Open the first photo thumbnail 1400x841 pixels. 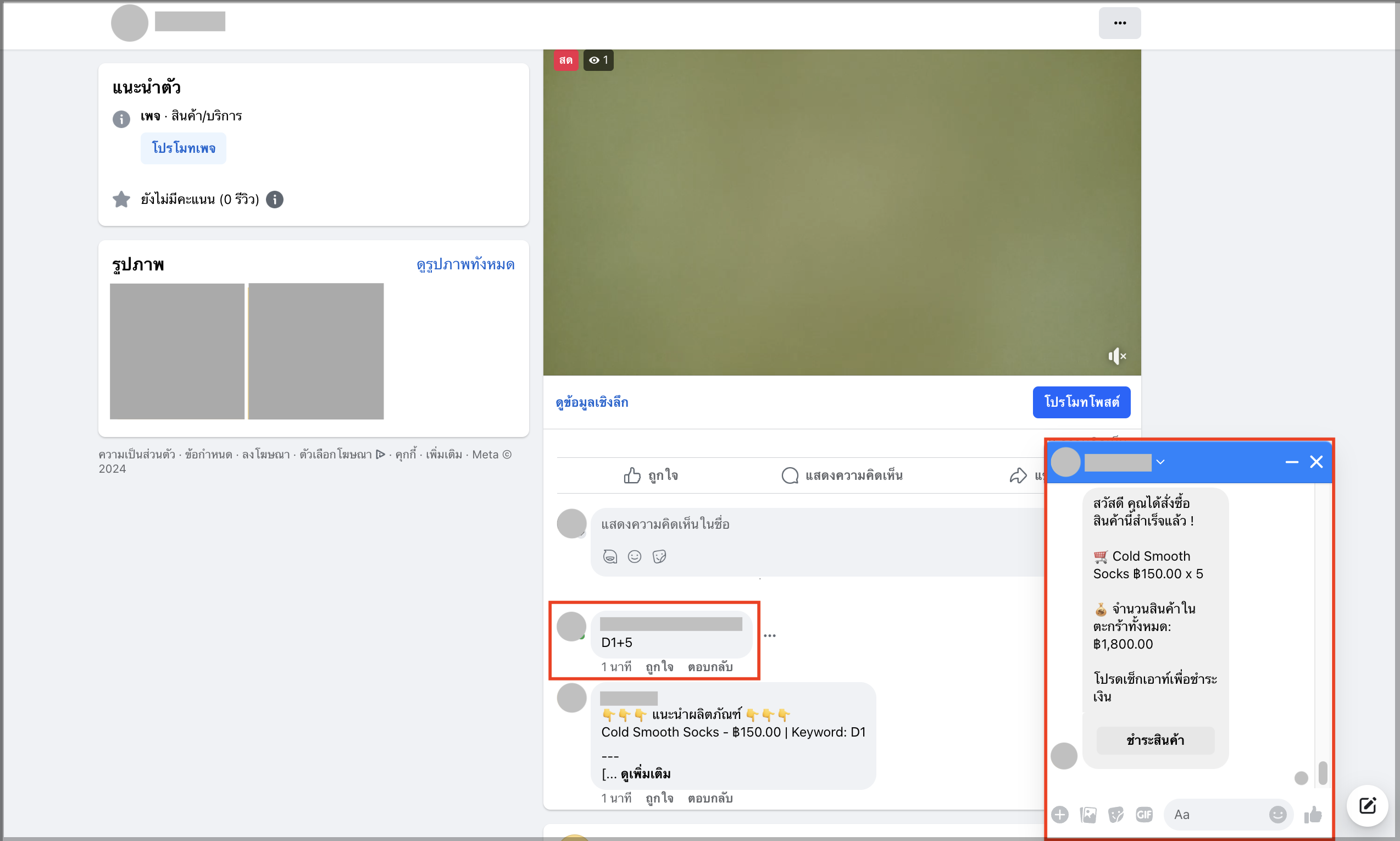(x=177, y=351)
